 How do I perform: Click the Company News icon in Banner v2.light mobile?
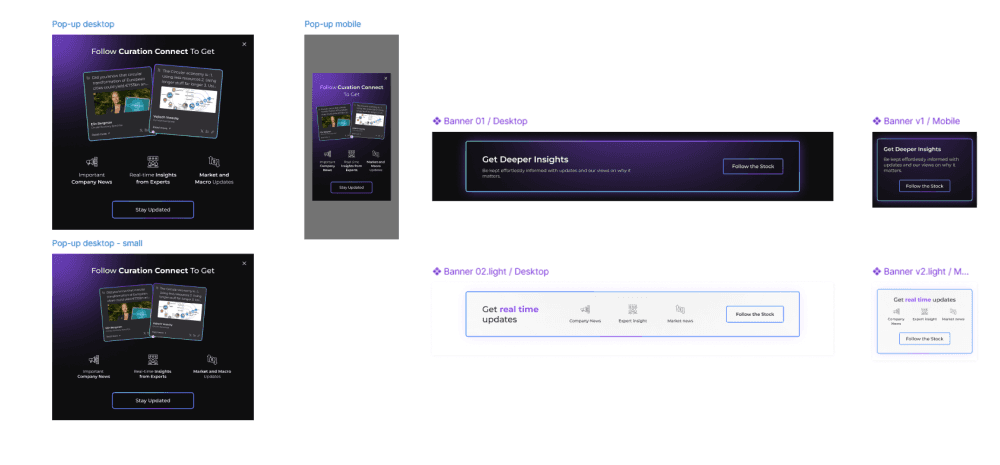(x=896, y=311)
